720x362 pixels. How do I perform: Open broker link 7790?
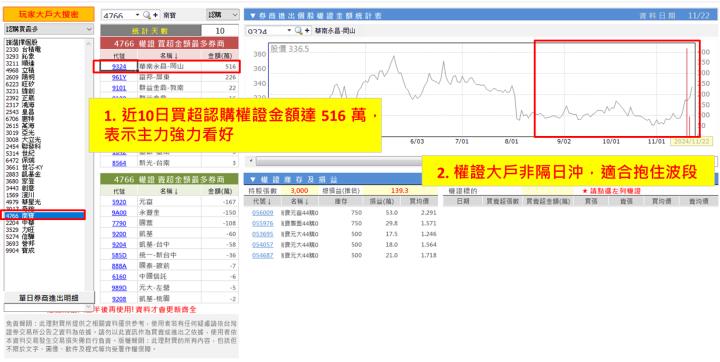click(x=119, y=223)
